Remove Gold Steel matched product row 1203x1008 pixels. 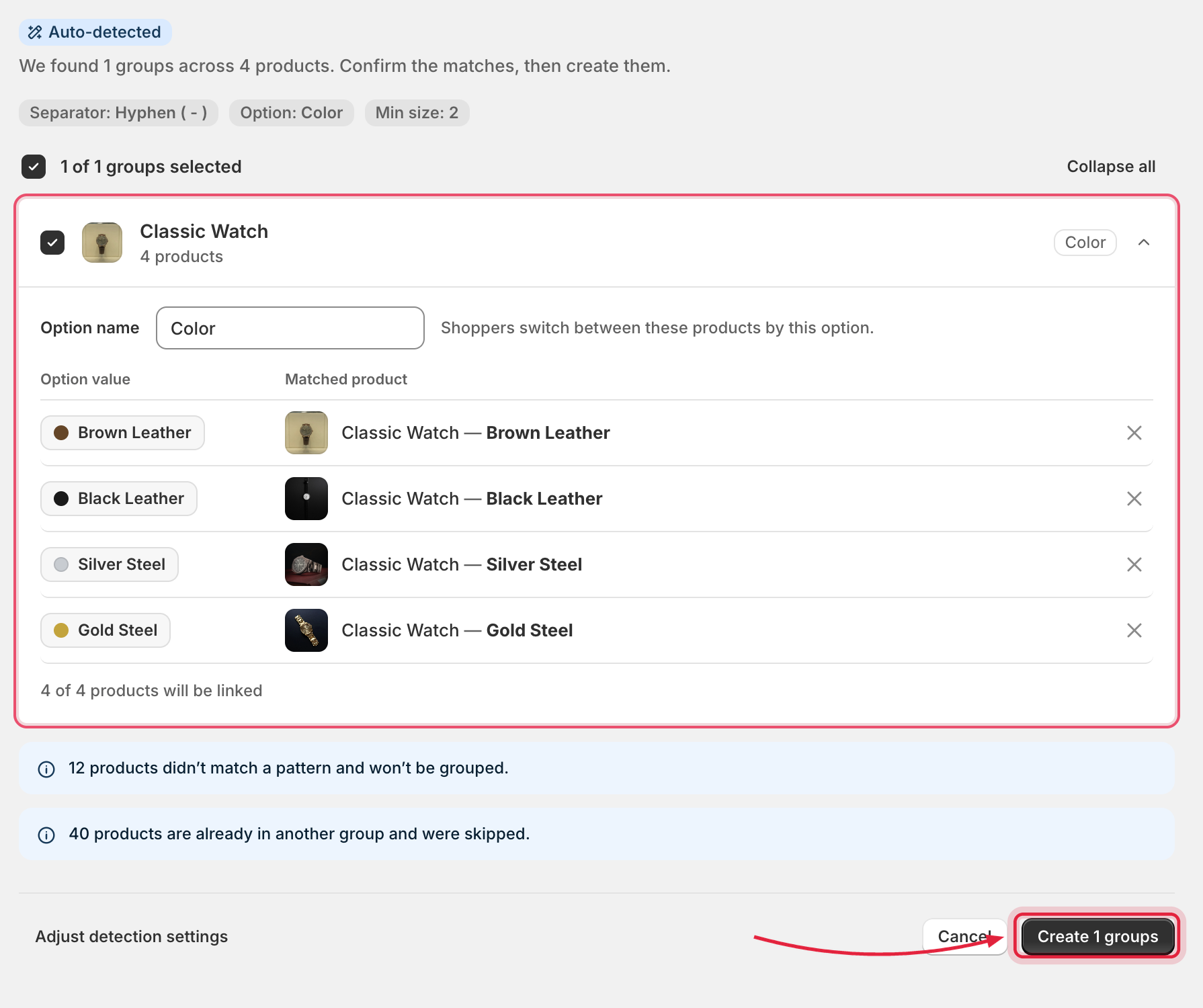(1134, 630)
